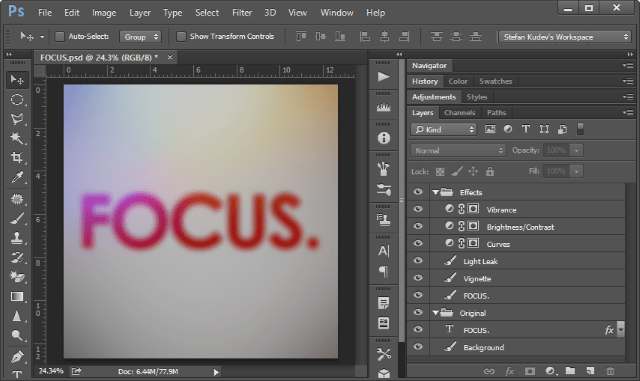Select the Eraser tool
The height and width of the screenshot is (381, 640).
tap(17, 277)
